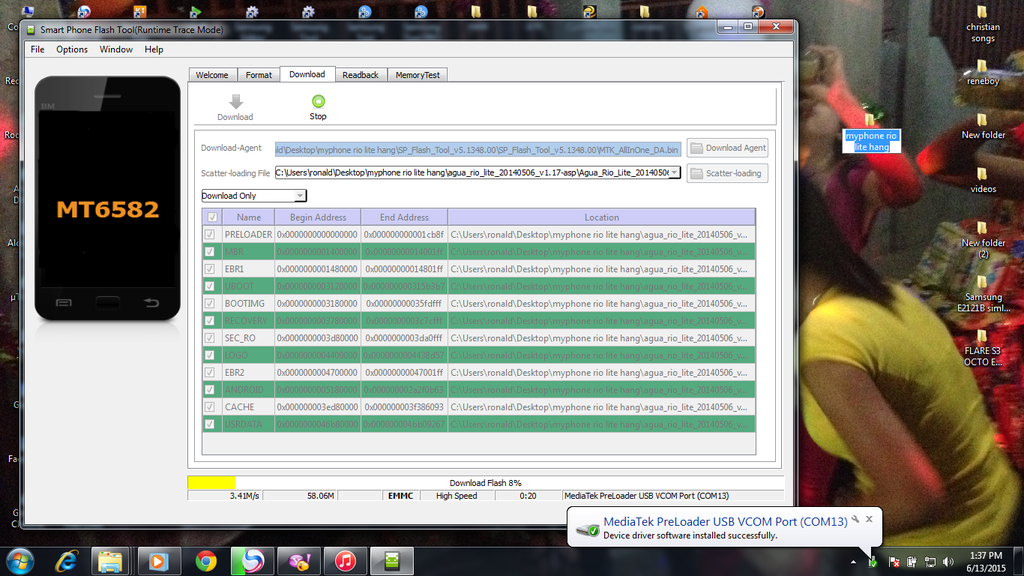Screen dimensions: 1024x576
Task: Switch to the MemoryTest tab
Action: pyautogui.click(x=417, y=75)
